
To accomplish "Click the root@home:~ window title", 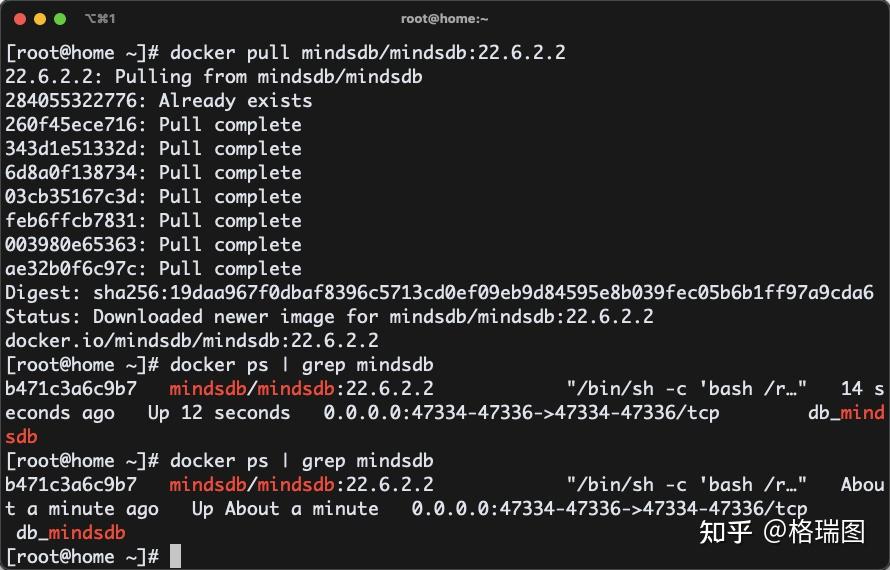I will (444, 19).
